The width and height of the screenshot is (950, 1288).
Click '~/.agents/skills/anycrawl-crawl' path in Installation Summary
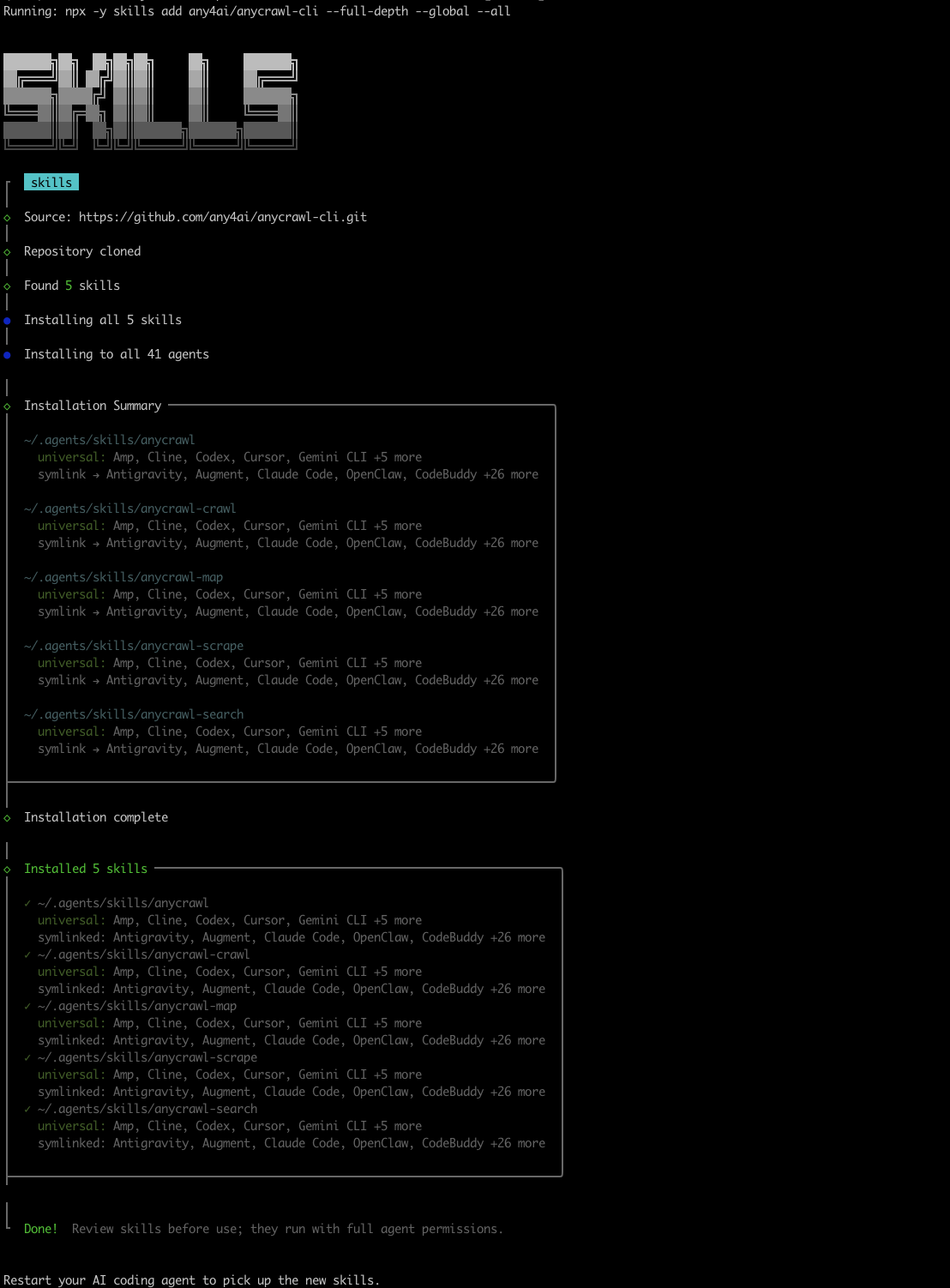point(130,509)
